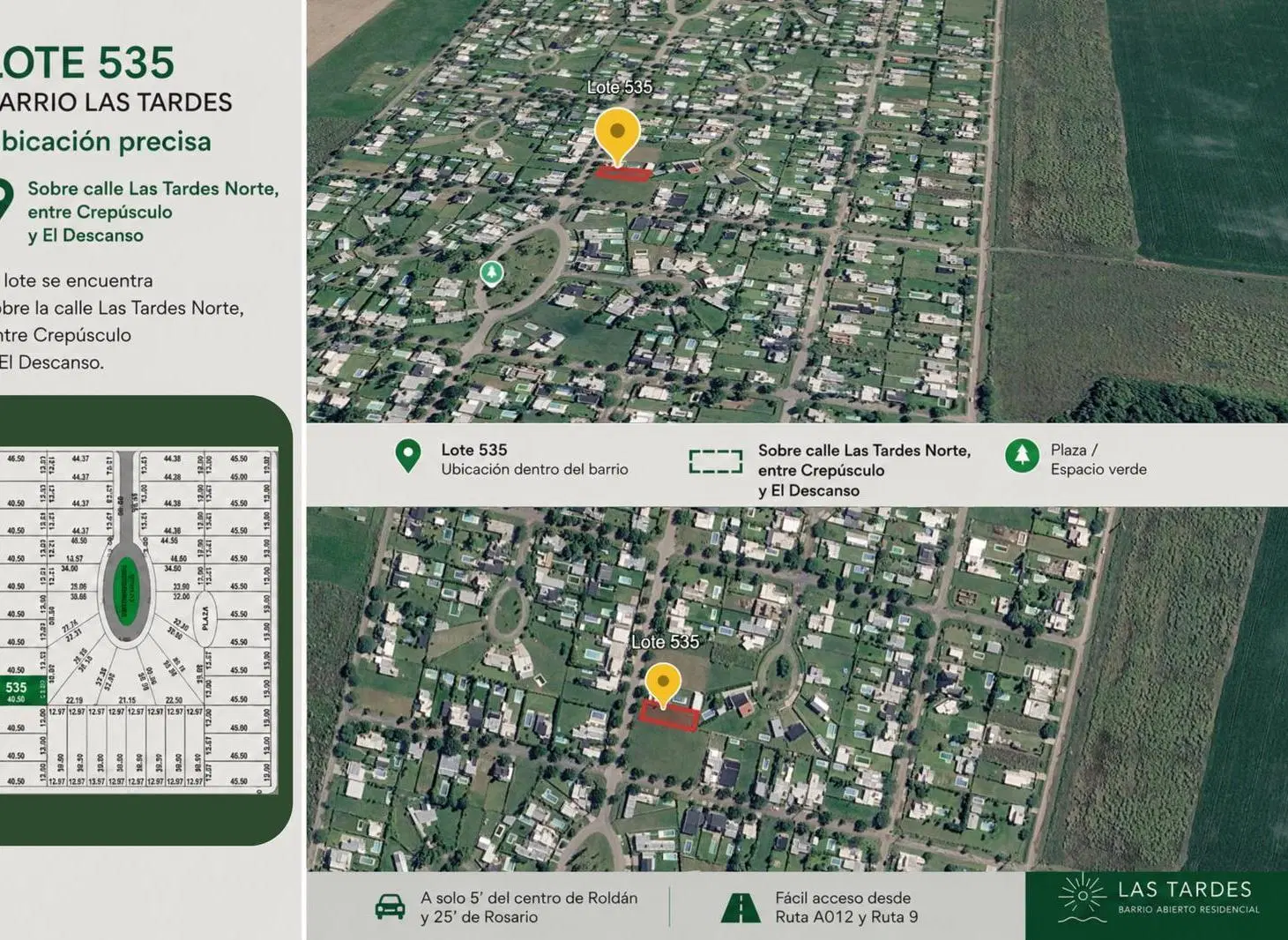Click the vertical 'PLAZA' label in the lot plan
The width and height of the screenshot is (1288, 940).
tap(206, 616)
